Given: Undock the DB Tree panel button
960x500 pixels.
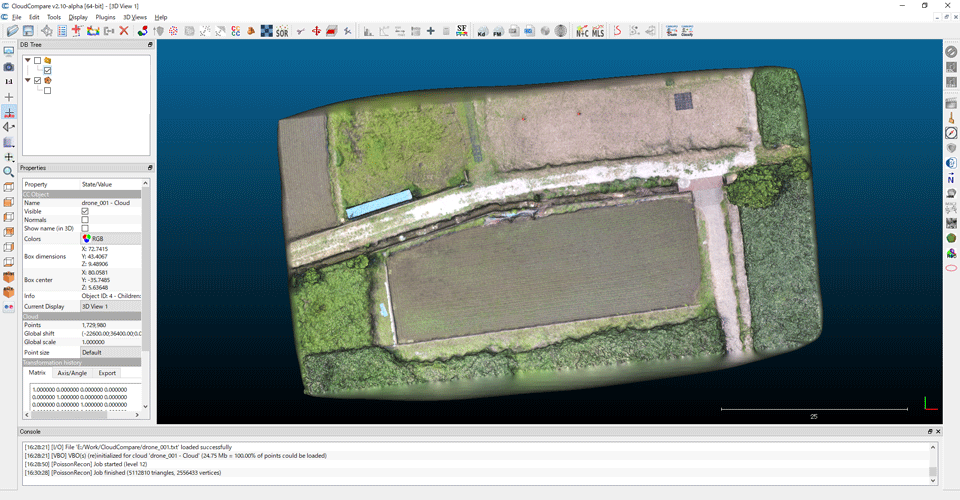Looking at the screenshot, I should 149,45.
